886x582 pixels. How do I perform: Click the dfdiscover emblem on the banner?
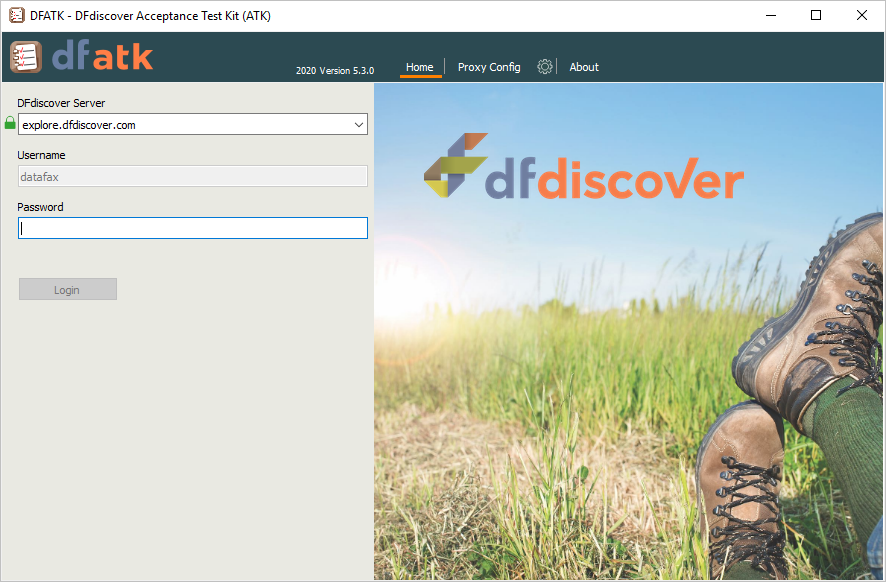[x=455, y=165]
